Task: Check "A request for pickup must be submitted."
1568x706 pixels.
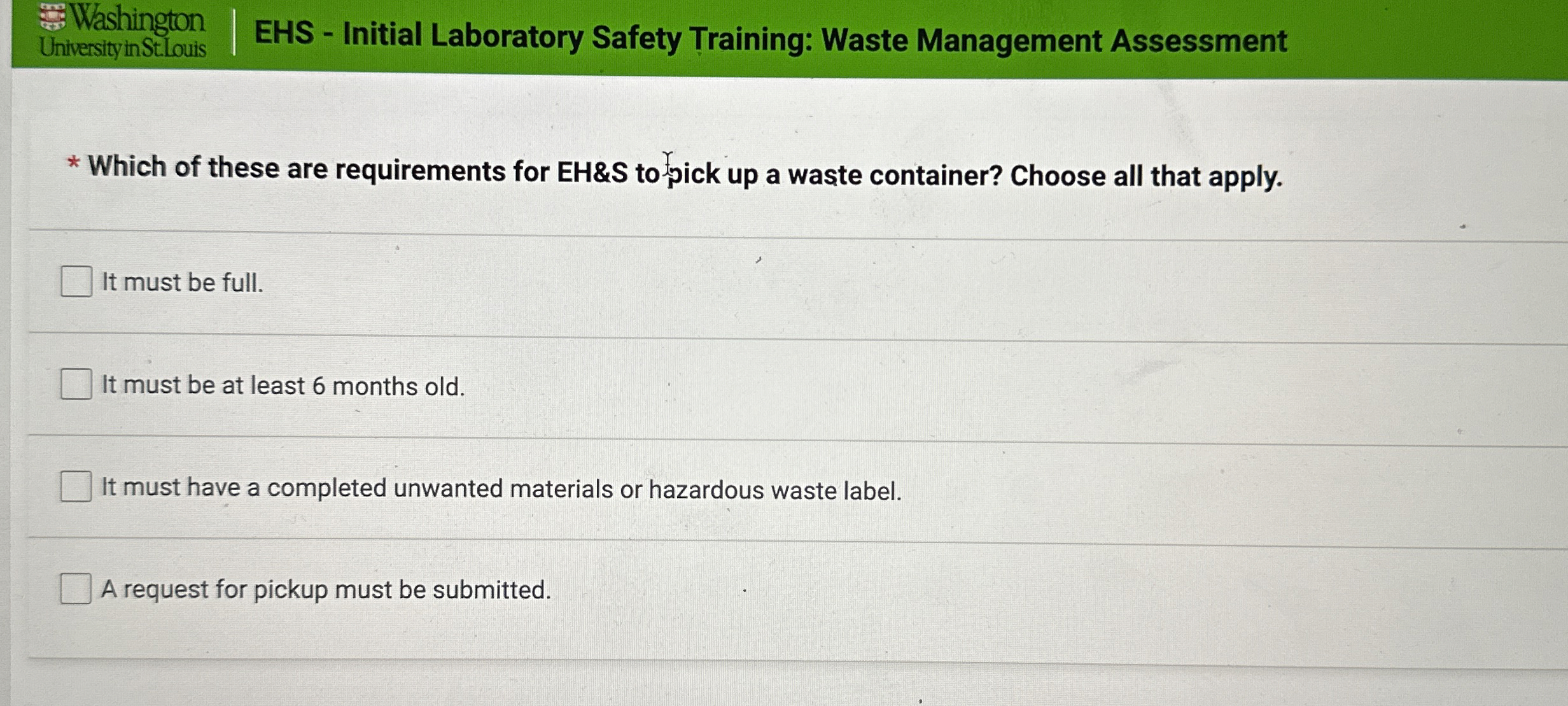Action: 76,590
